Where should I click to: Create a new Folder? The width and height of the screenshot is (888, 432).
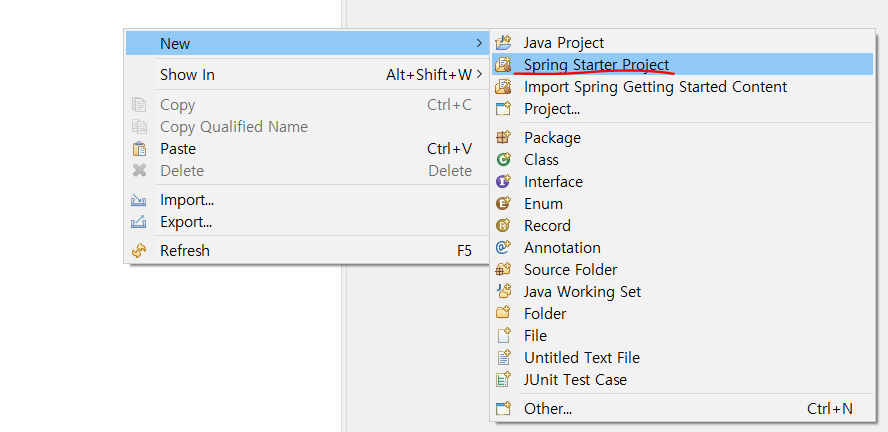[682, 313]
